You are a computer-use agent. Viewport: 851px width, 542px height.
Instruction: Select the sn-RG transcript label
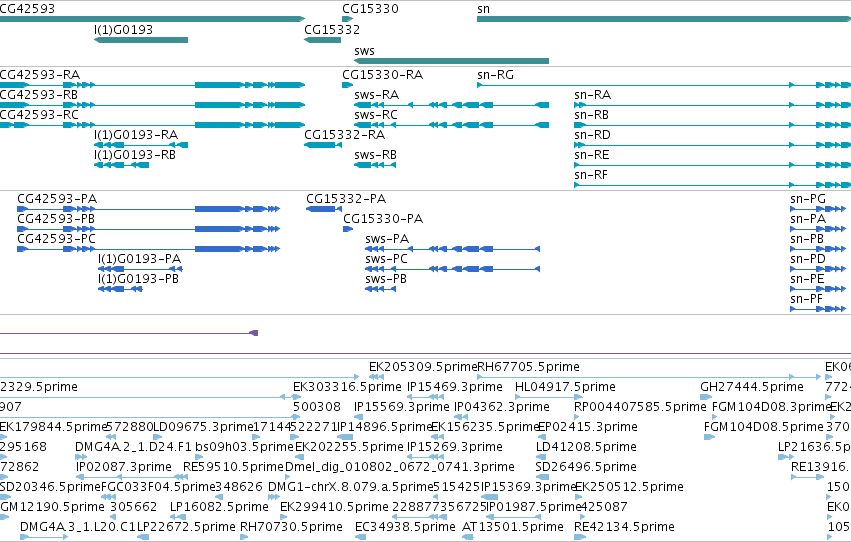click(495, 75)
